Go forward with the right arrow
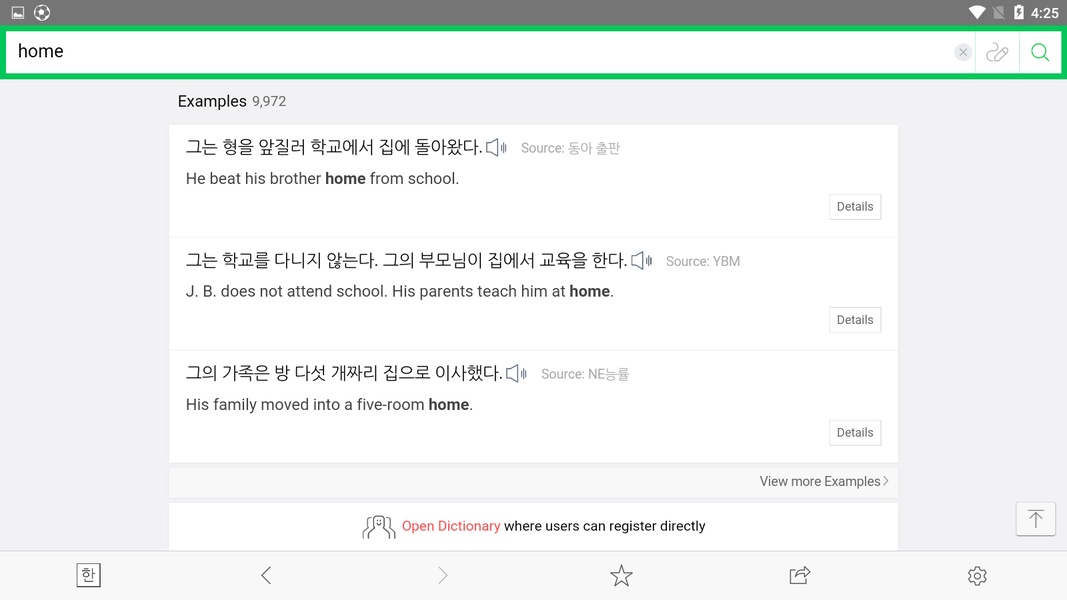Viewport: 1067px width, 600px height. pyautogui.click(x=443, y=576)
